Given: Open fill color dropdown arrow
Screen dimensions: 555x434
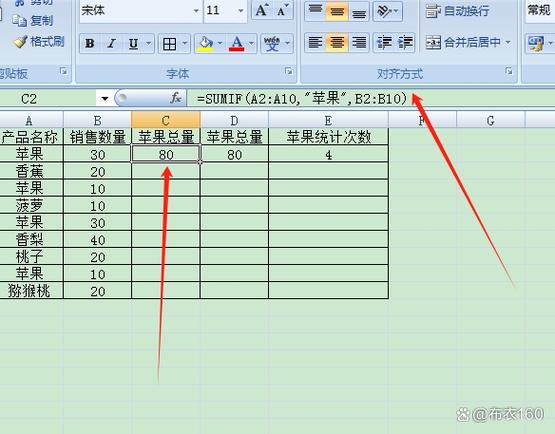Looking at the screenshot, I should click(x=220, y=44).
